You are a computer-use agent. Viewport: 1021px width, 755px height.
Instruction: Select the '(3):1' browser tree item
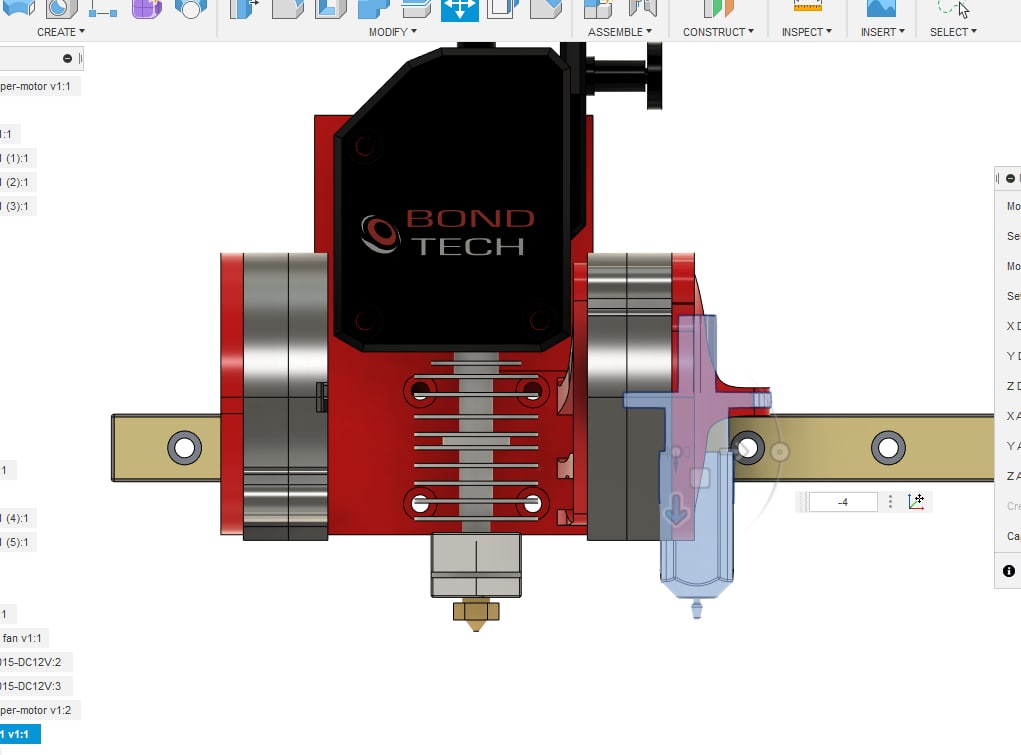pyautogui.click(x=17, y=207)
